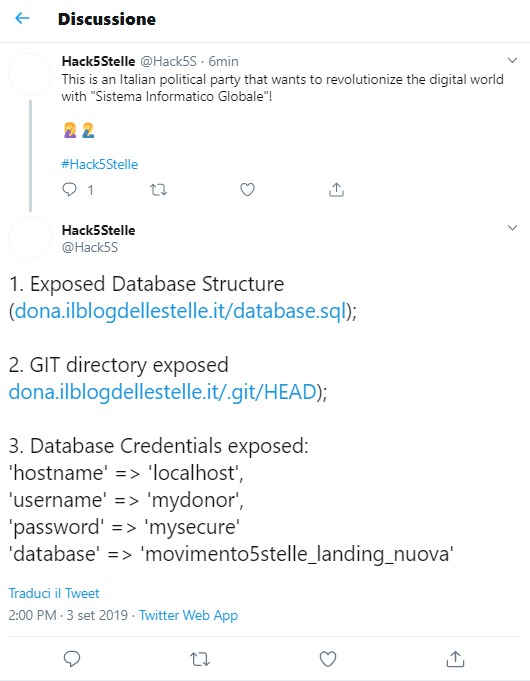Expand options chevron on first tweet
Image resolution: width=530 pixels, height=681 pixels.
[x=513, y=60]
